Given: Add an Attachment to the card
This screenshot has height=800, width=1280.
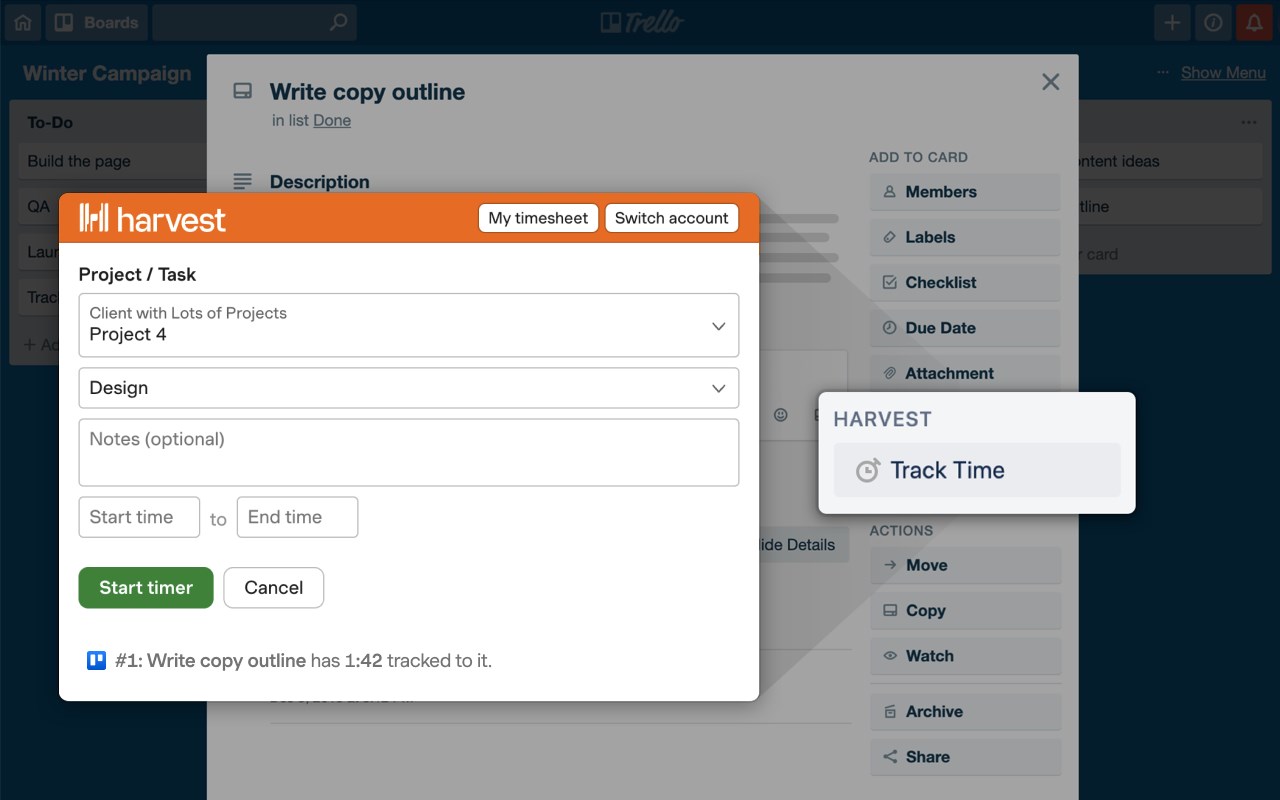Looking at the screenshot, I should pos(965,373).
